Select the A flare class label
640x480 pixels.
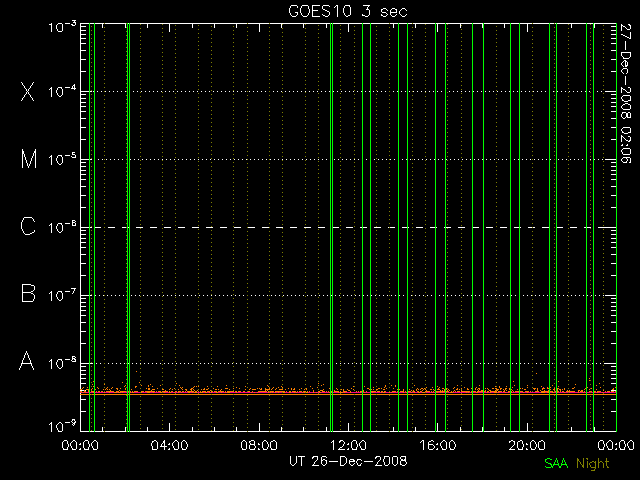[27, 361]
